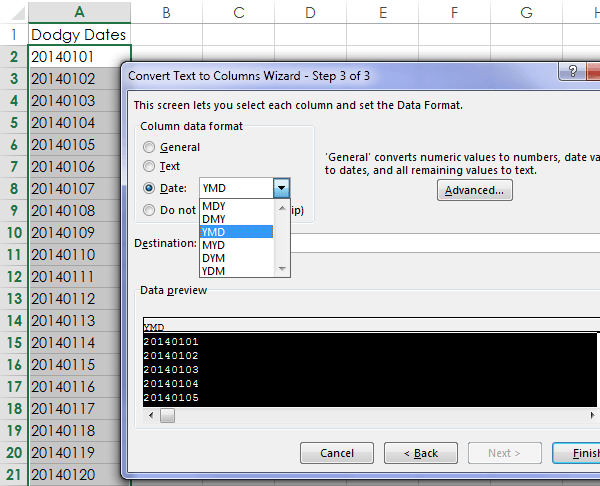Click the Advanced button
The width and height of the screenshot is (600, 486).
coord(474,190)
